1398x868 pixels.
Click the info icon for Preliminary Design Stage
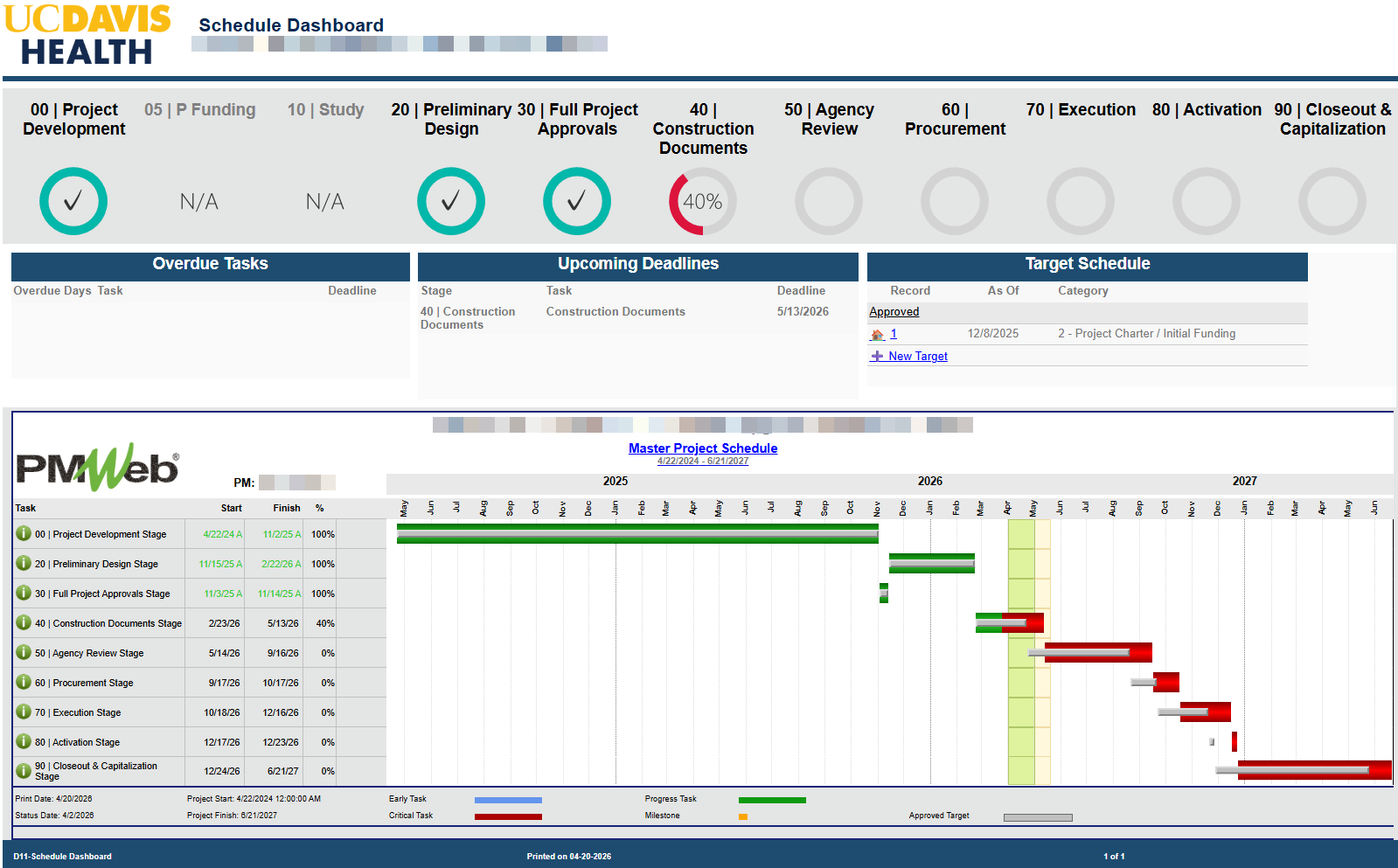click(x=24, y=563)
